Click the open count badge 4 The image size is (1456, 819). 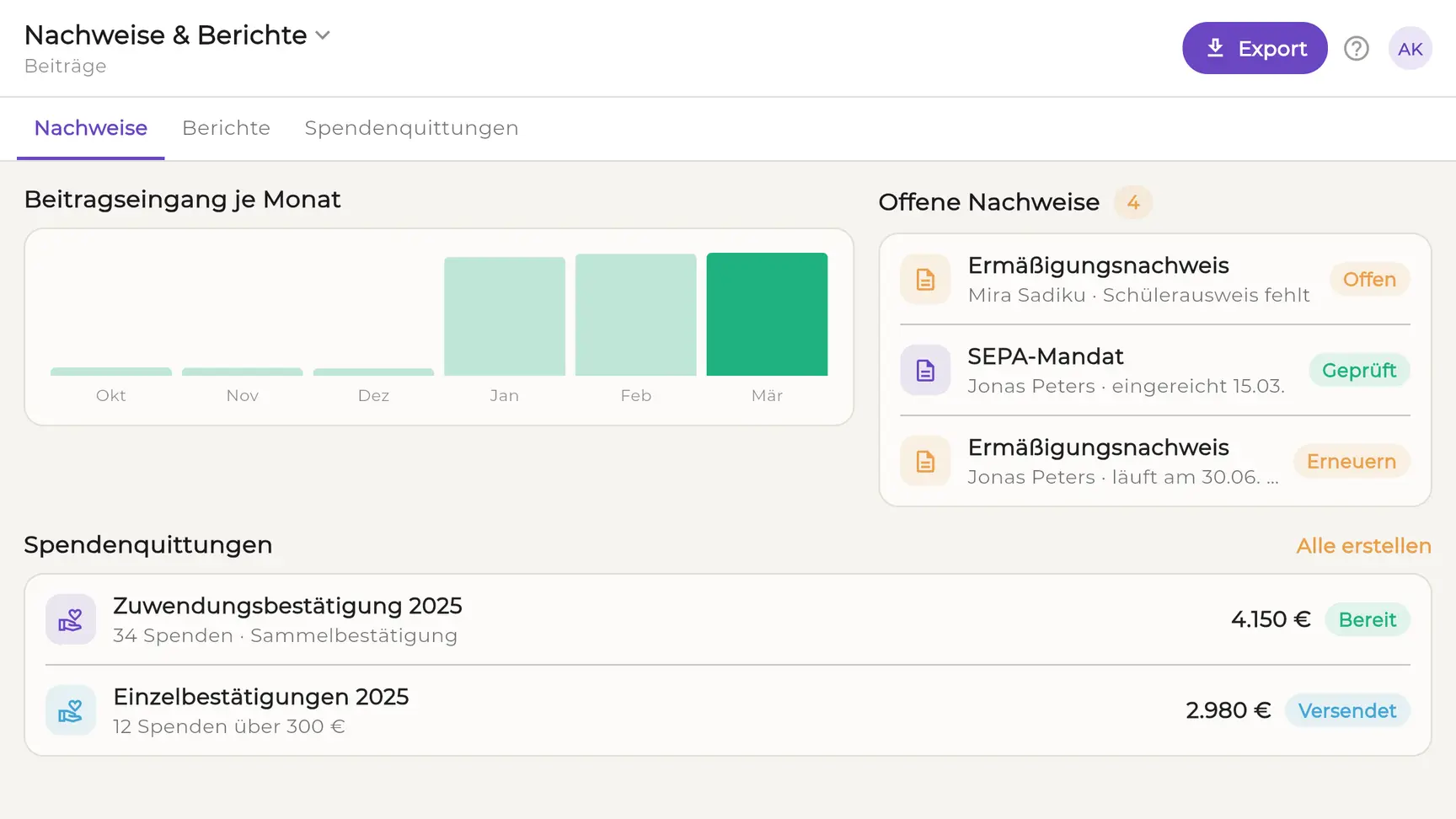tap(1133, 202)
